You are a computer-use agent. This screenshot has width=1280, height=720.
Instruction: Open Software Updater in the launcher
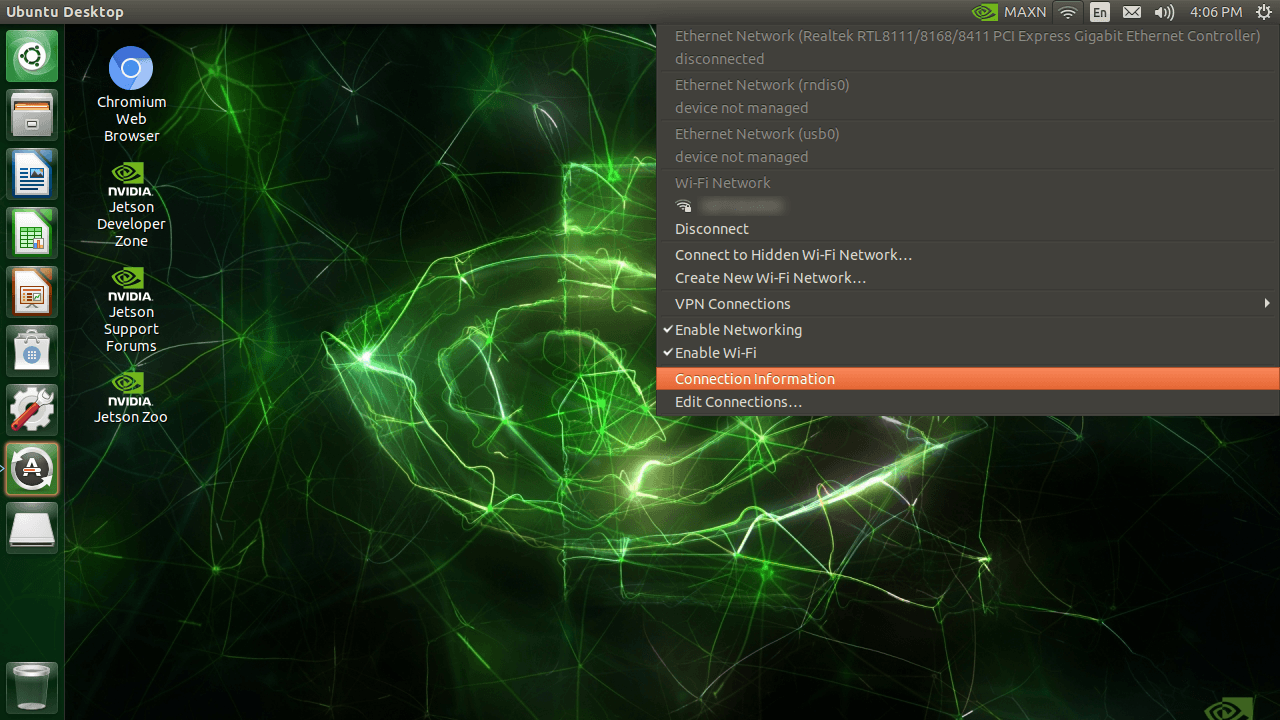[33, 468]
